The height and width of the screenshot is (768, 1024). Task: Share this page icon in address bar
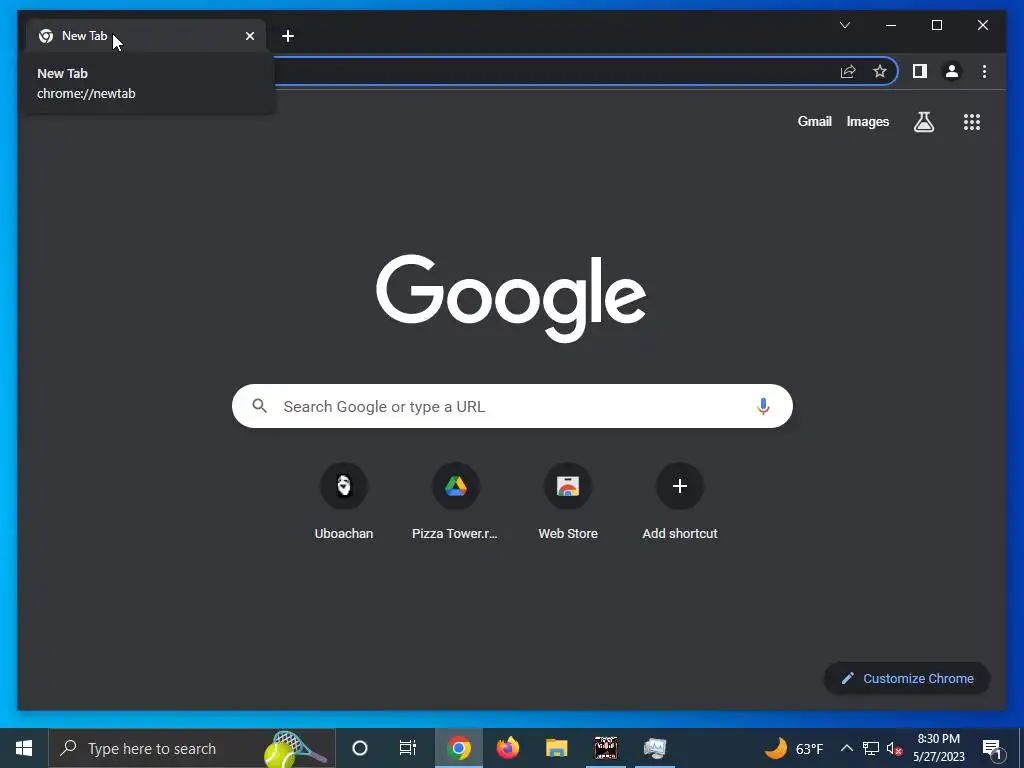click(x=848, y=71)
